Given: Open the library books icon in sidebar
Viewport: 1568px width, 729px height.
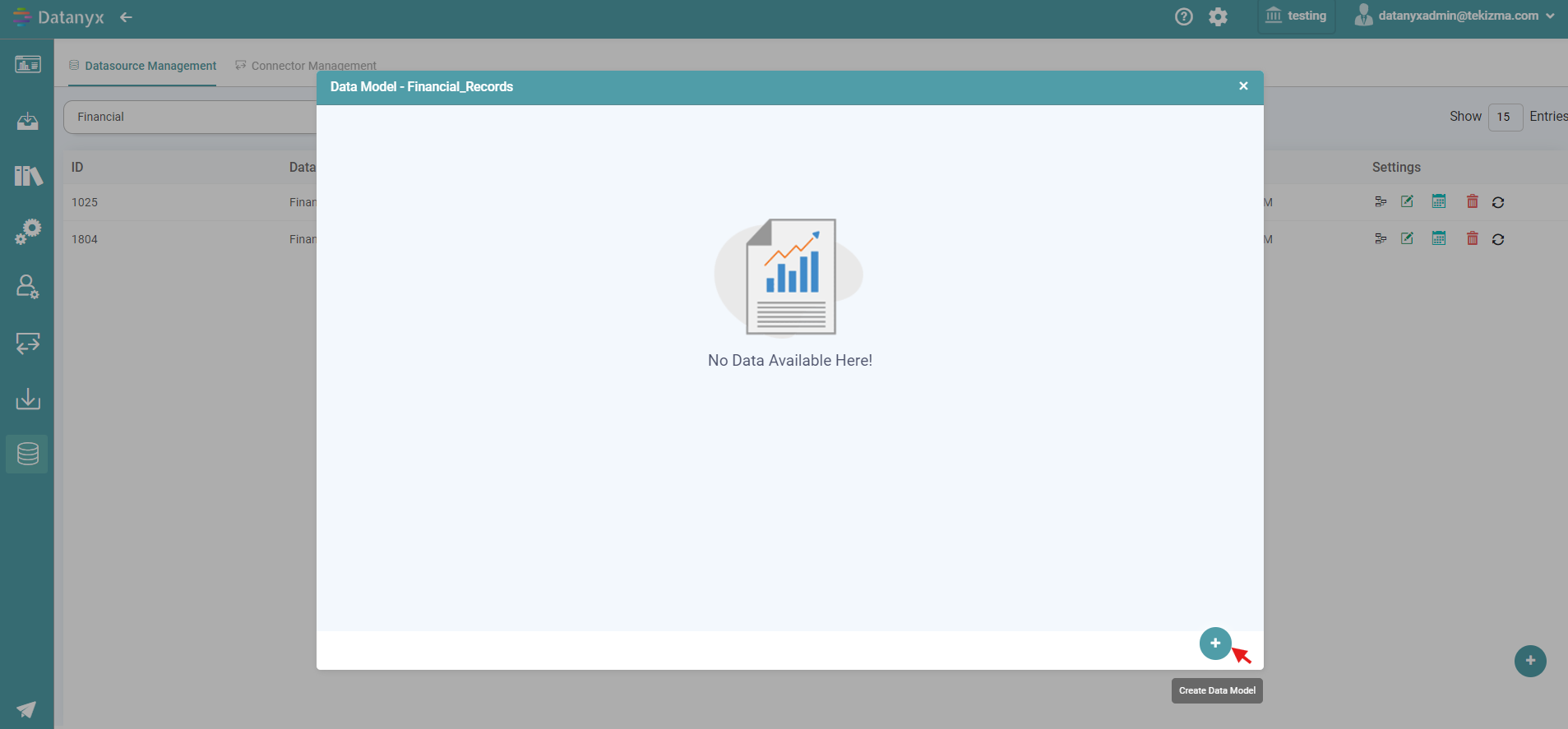Looking at the screenshot, I should coord(28,175).
